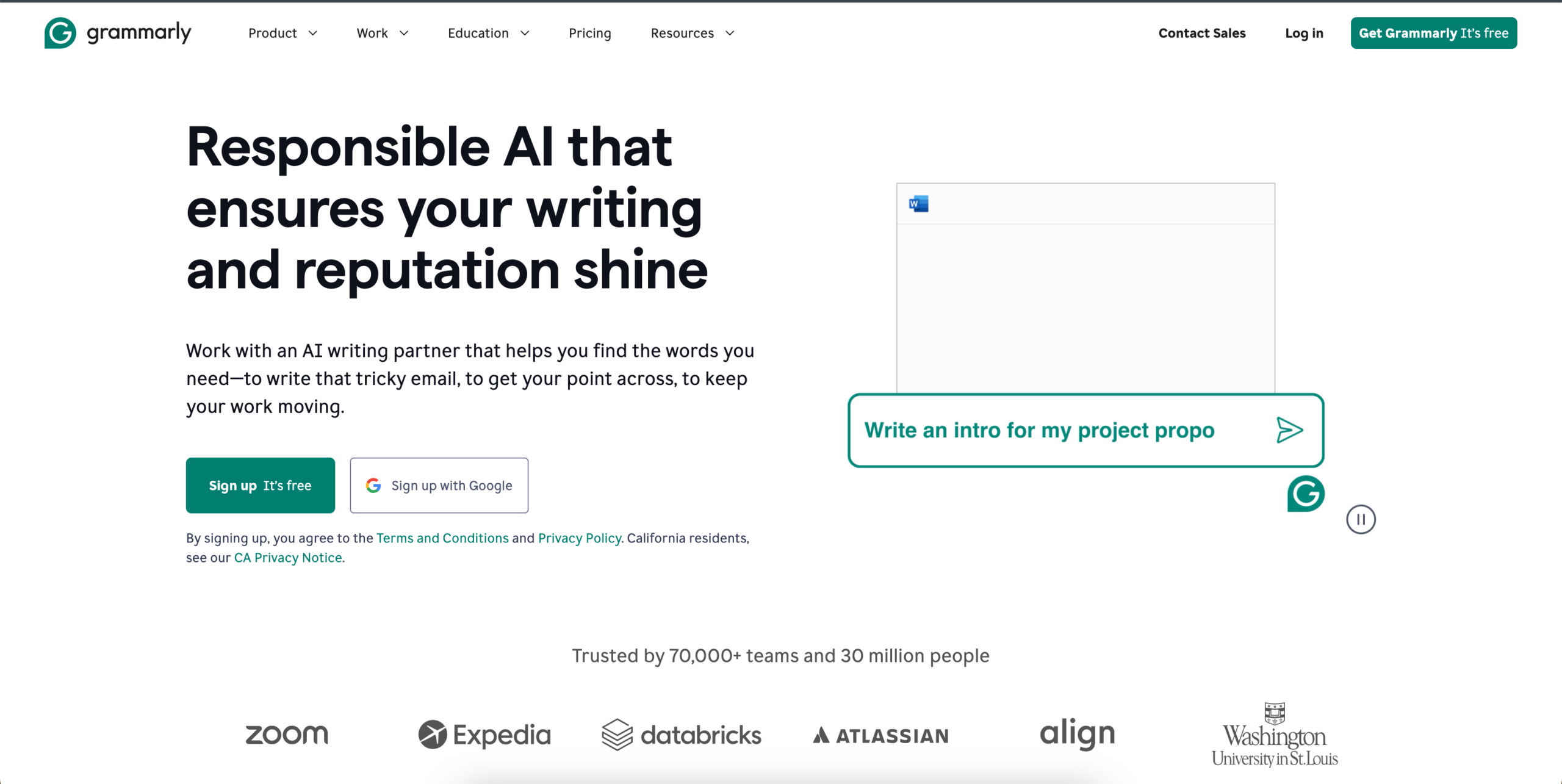The width and height of the screenshot is (1562, 784).
Task: Pause the demo animation
Action: (1361, 520)
